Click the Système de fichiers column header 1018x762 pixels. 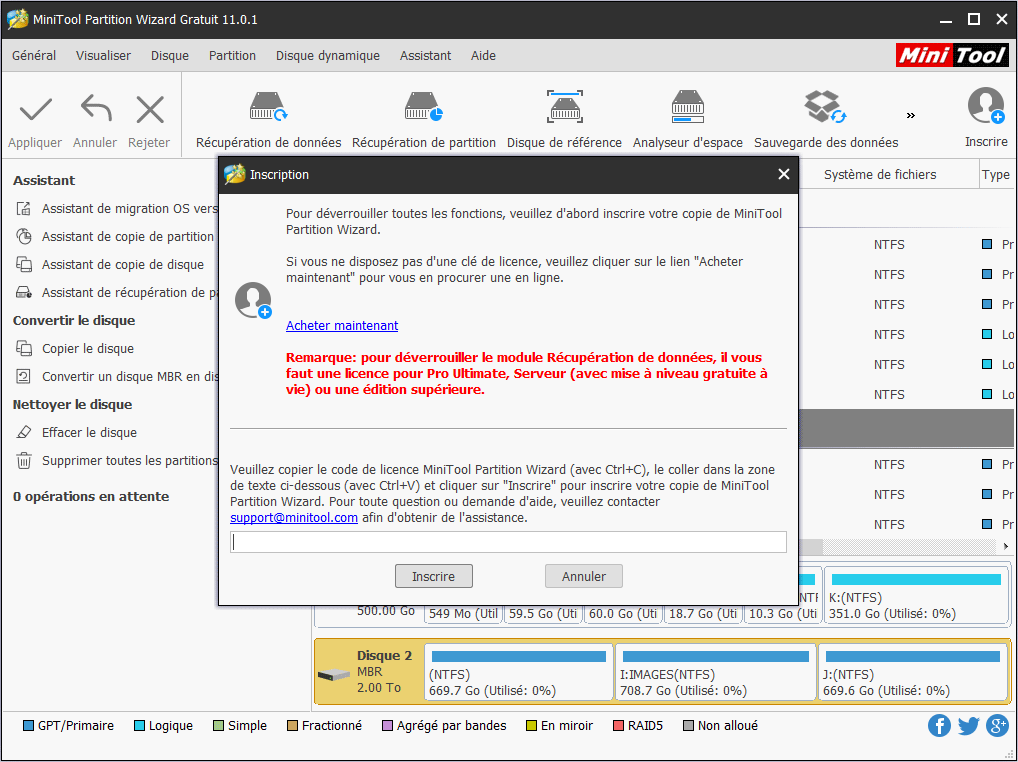880,175
